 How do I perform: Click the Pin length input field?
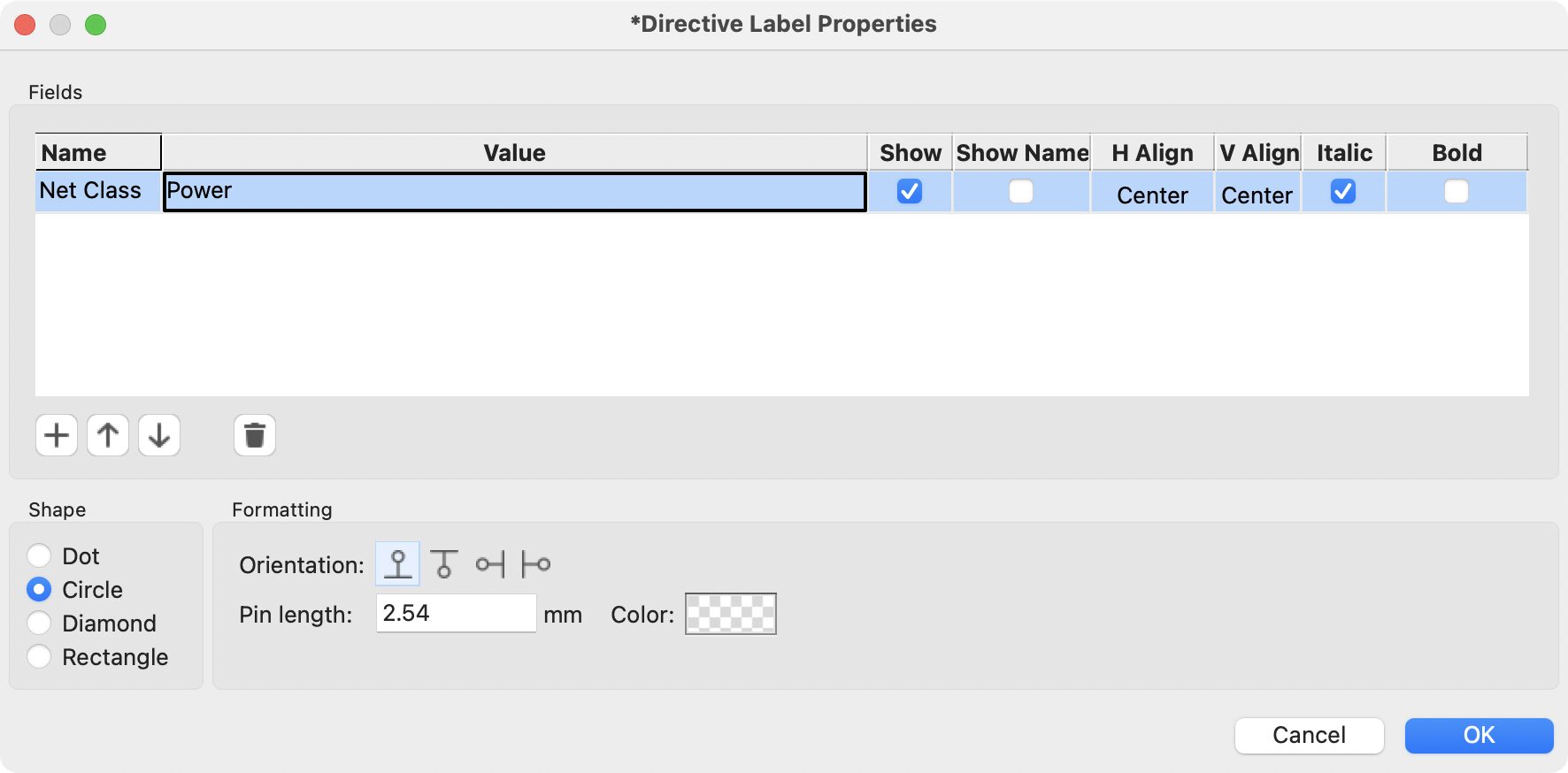[x=456, y=613]
